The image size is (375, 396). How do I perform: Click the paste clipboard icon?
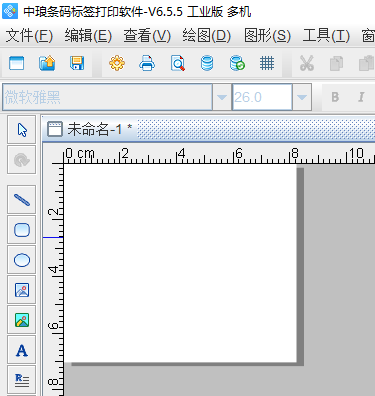366,63
